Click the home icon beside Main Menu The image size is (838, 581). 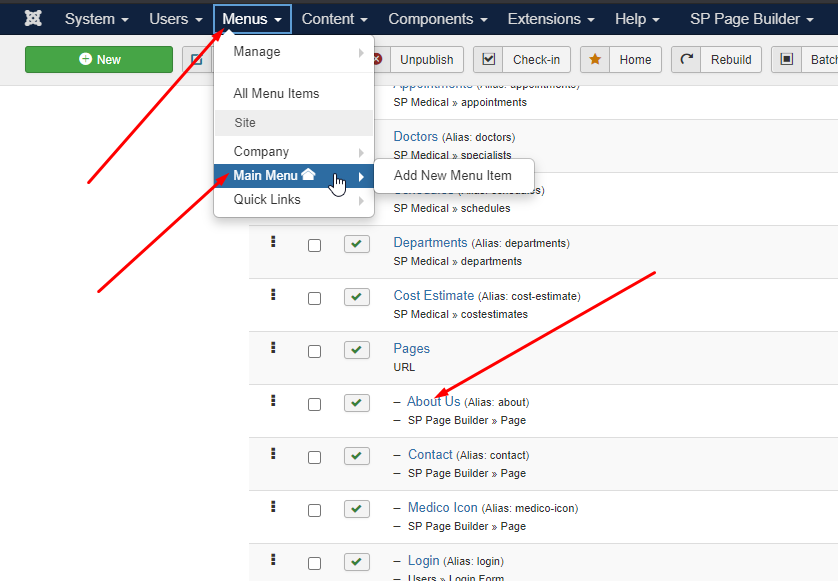coord(308,174)
